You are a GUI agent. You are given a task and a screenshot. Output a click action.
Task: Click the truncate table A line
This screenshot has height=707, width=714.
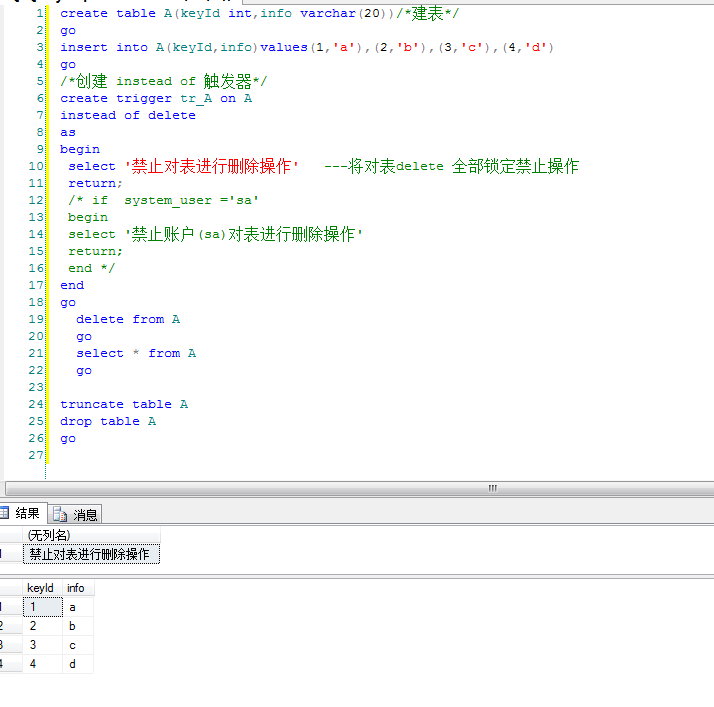click(124, 404)
